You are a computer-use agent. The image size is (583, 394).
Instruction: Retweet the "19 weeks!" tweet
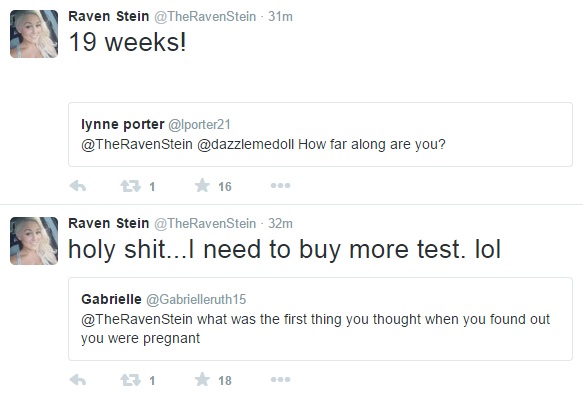[x=131, y=186]
